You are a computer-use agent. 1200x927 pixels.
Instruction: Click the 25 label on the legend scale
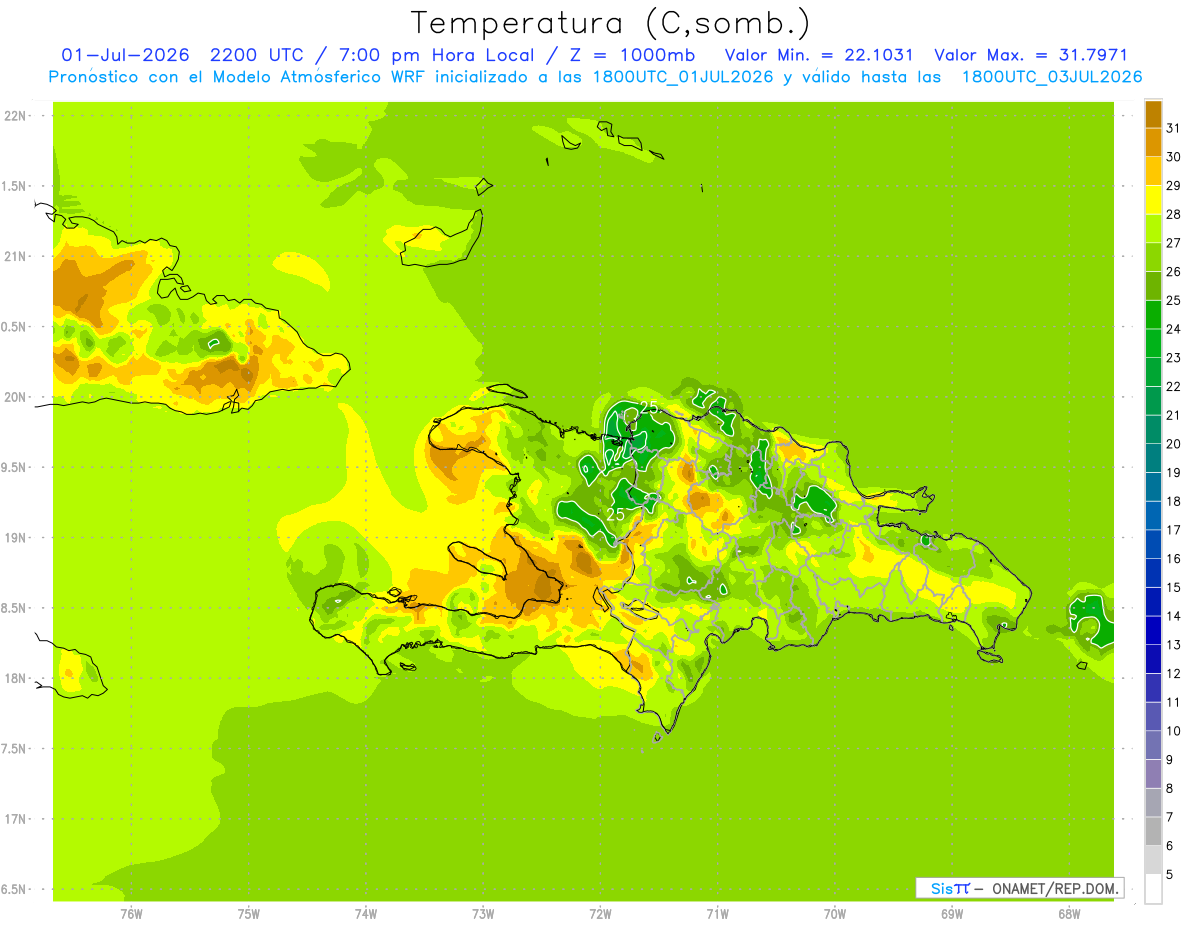tap(1173, 301)
